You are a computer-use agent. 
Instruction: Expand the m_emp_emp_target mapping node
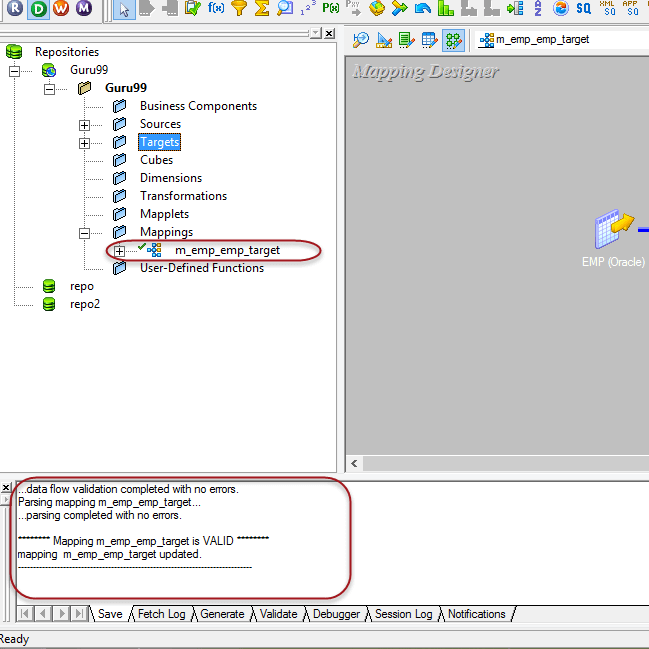pos(120,251)
